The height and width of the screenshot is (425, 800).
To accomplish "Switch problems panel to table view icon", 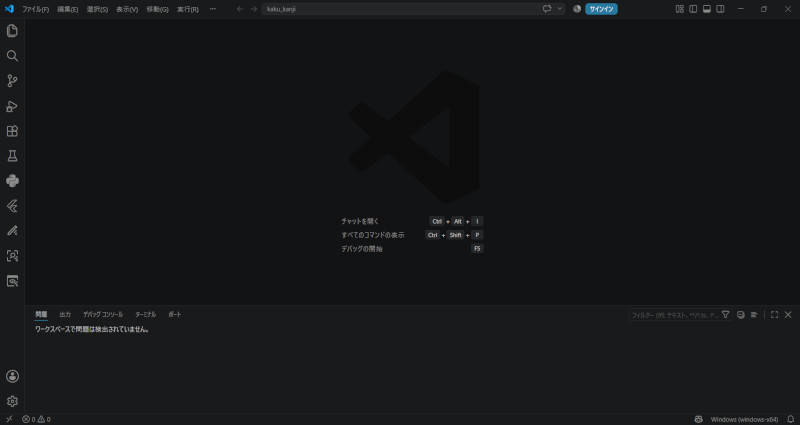I will pos(754,315).
